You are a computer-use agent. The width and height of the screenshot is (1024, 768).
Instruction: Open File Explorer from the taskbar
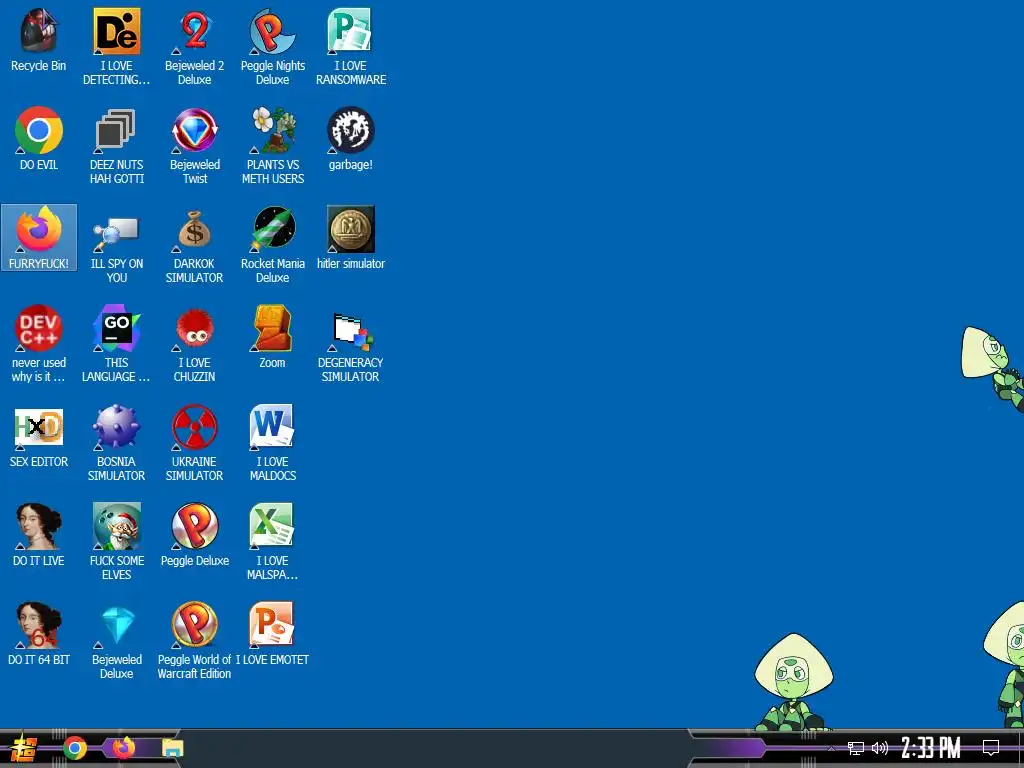point(172,748)
